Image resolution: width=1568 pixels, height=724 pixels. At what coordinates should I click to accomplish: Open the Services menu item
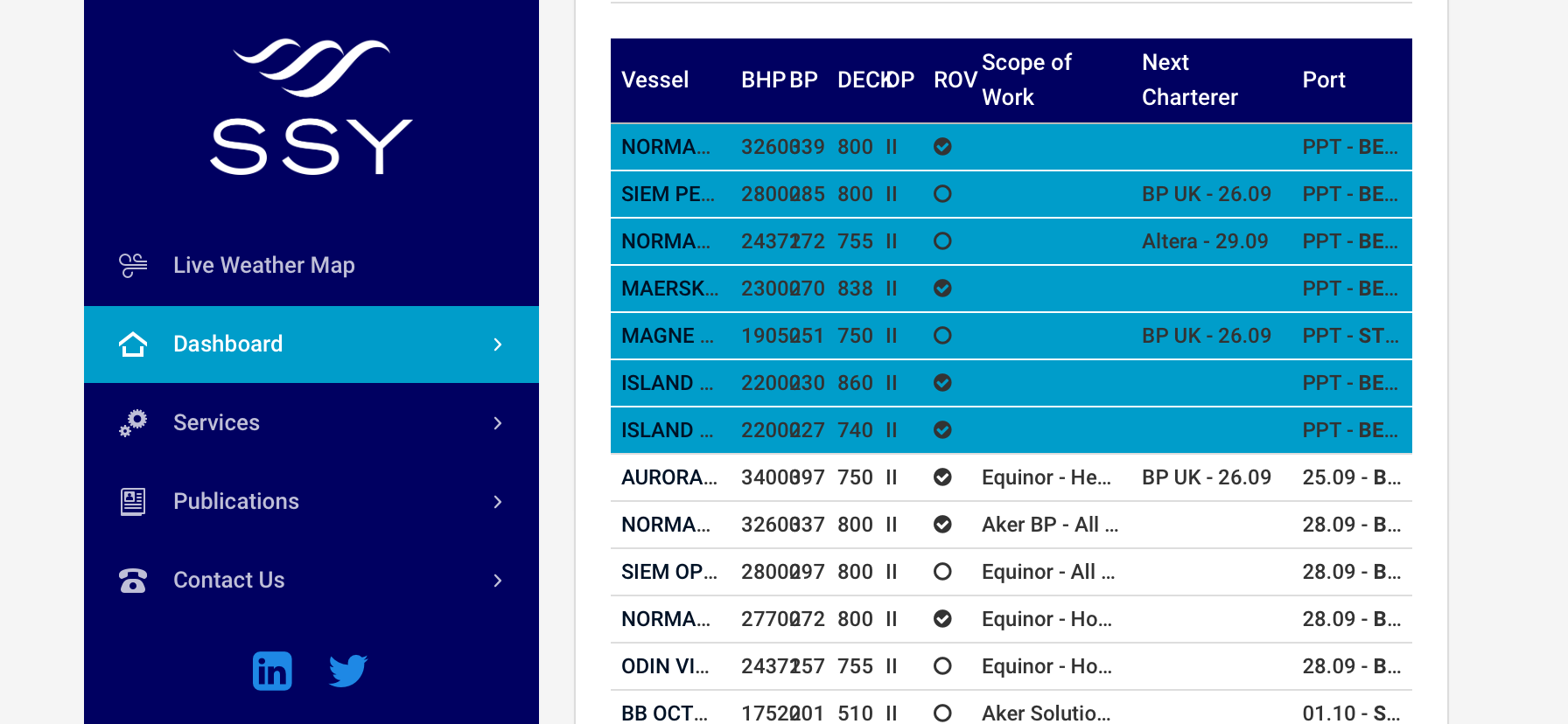311,423
